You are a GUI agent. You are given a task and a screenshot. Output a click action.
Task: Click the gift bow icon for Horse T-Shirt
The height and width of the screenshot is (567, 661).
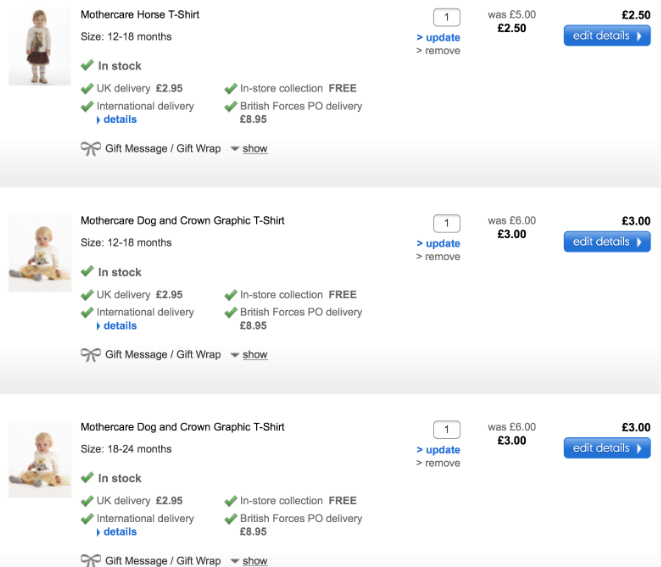coord(90,148)
